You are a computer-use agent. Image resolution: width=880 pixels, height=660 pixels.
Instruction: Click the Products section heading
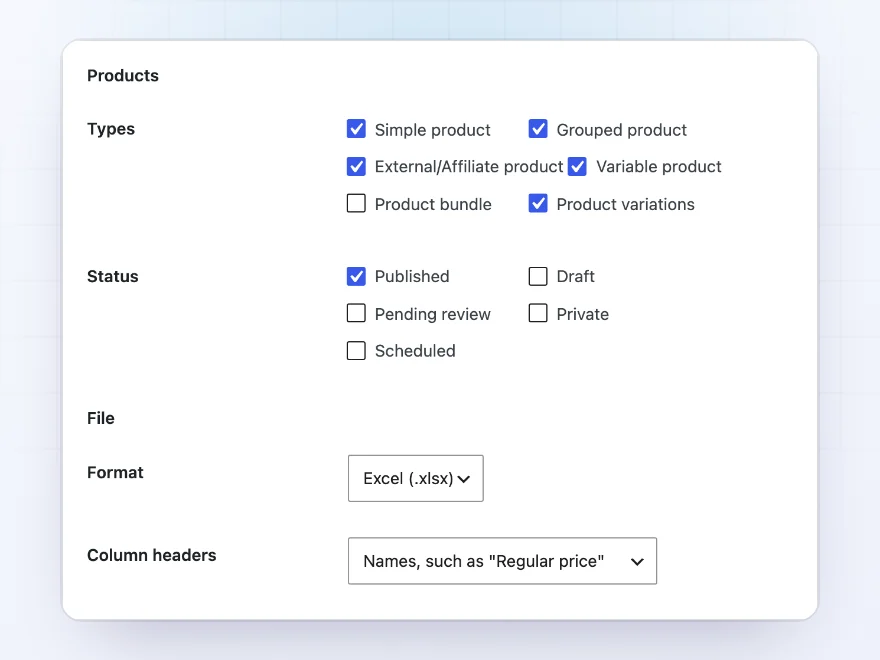tap(123, 76)
